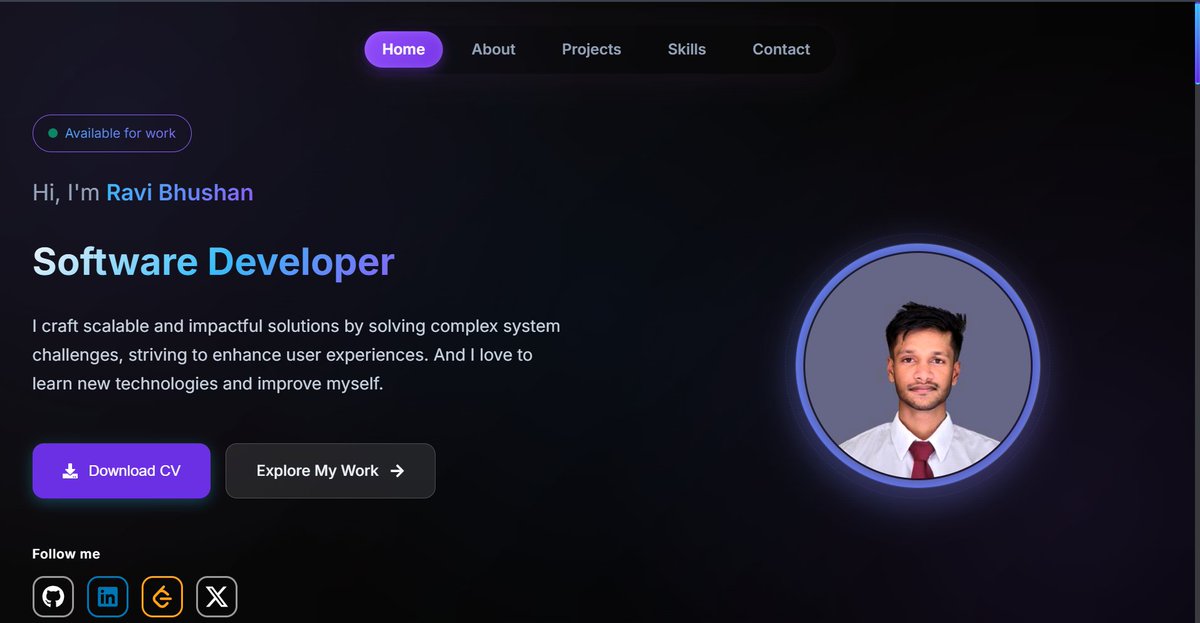The width and height of the screenshot is (1200, 623).
Task: Click the Download CV button
Action: tap(121, 470)
